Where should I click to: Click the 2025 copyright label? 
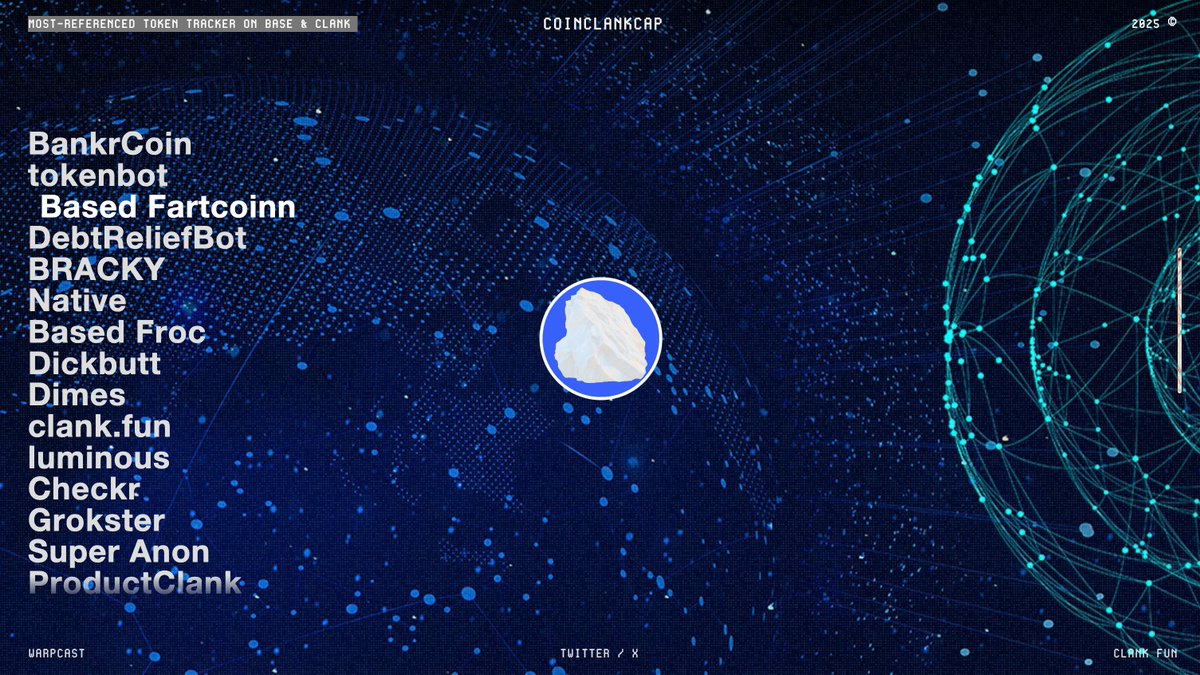coord(1155,23)
